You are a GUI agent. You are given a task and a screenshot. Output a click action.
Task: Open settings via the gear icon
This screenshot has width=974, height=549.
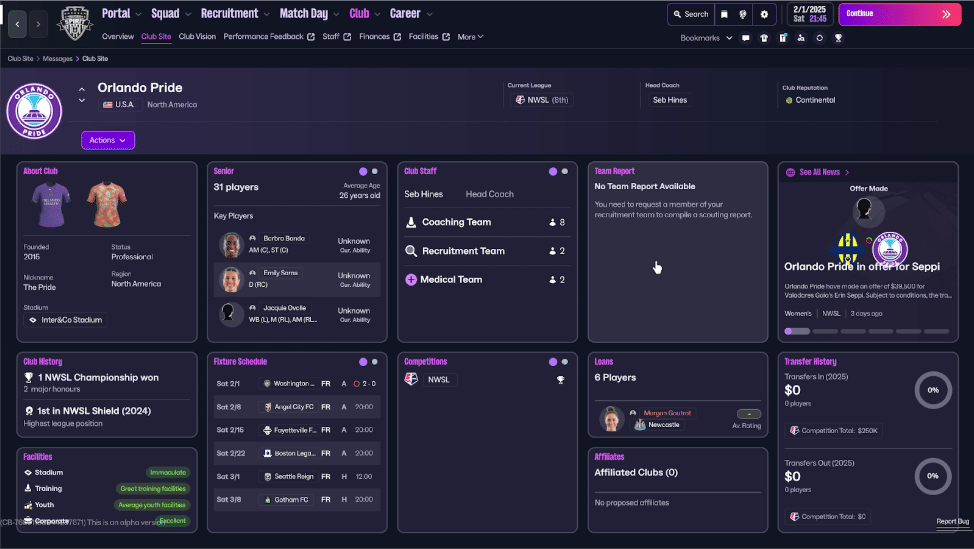[x=764, y=14]
